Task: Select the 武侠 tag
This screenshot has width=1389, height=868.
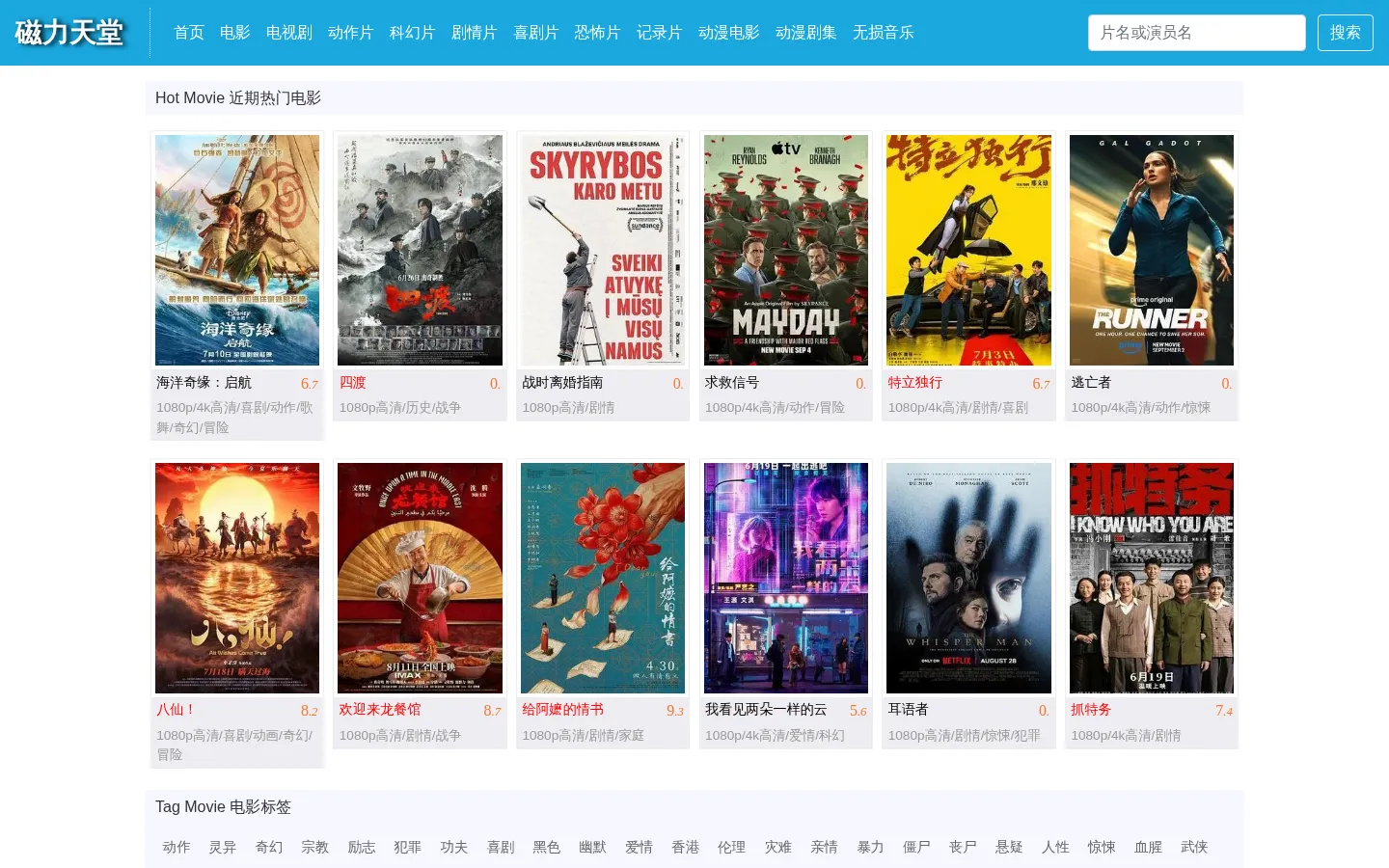Action: click(1195, 847)
